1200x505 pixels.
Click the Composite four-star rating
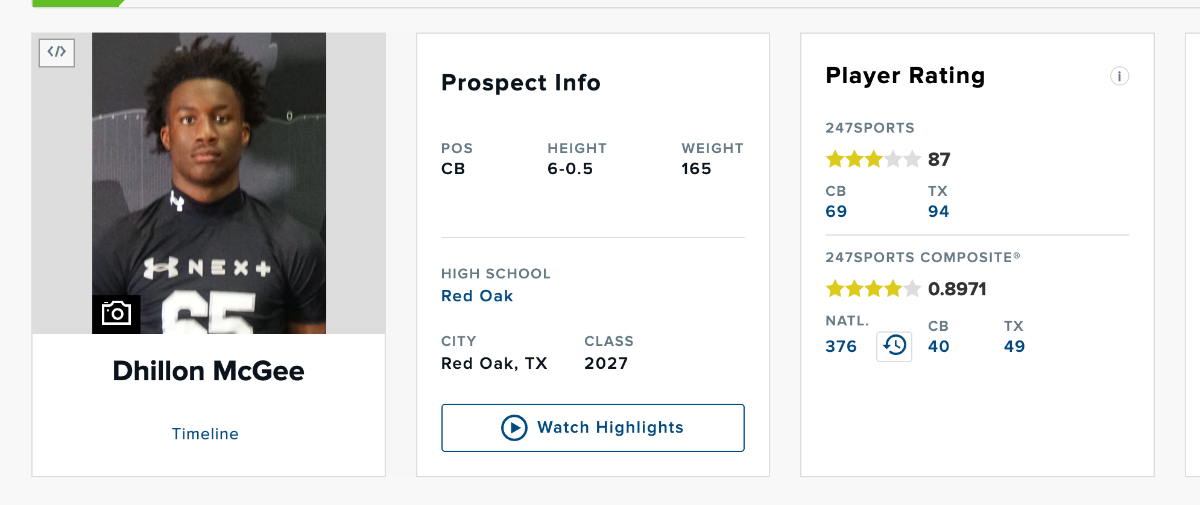point(872,289)
